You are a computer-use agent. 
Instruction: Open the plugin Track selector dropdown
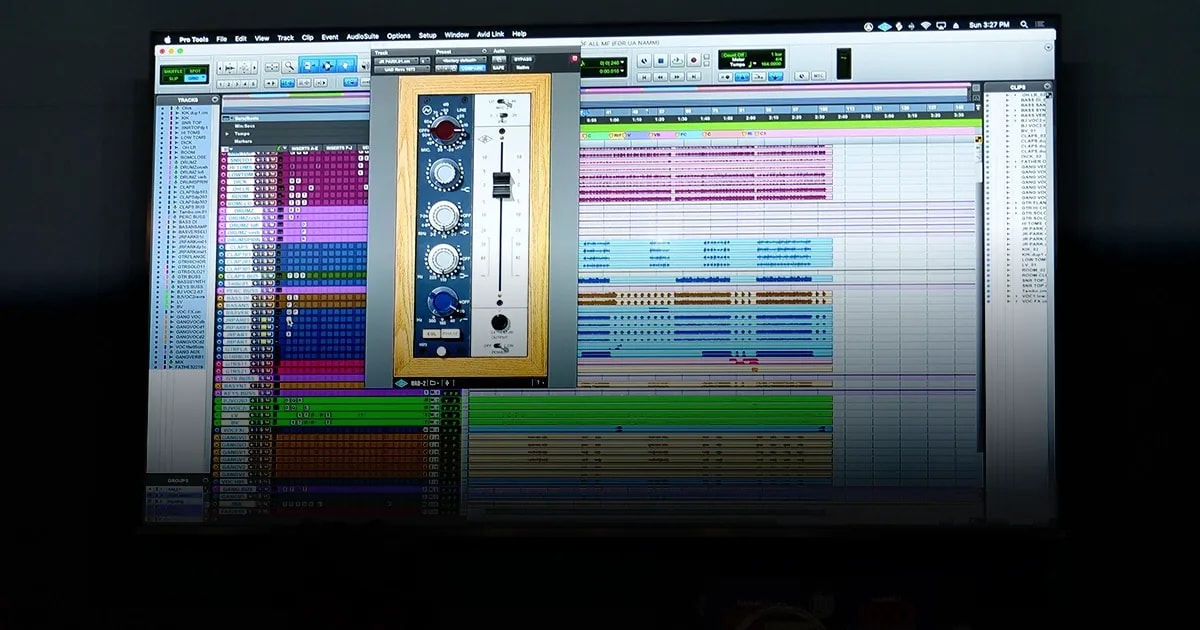[397, 61]
